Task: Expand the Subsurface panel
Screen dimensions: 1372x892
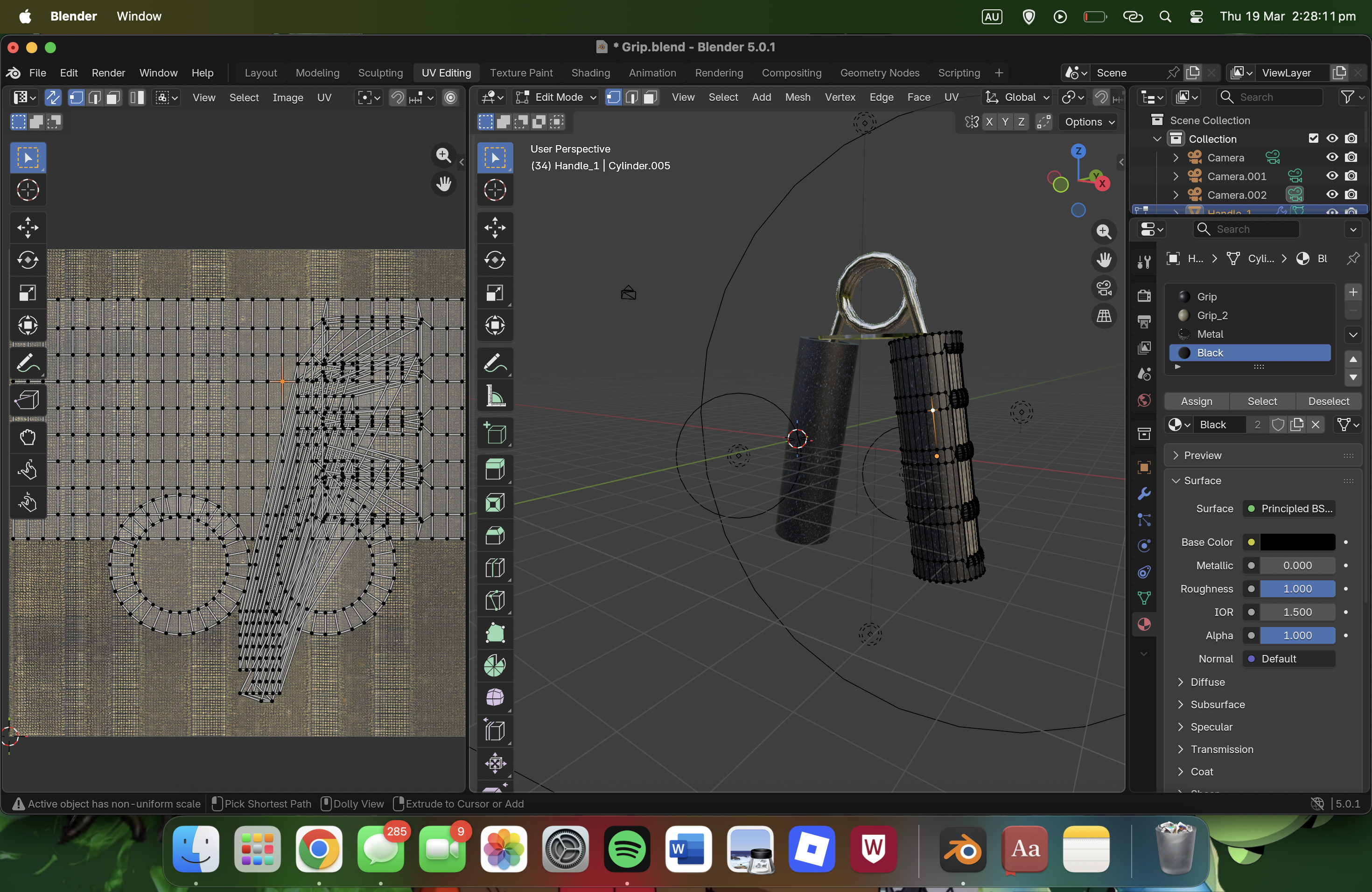Action: 1217,704
